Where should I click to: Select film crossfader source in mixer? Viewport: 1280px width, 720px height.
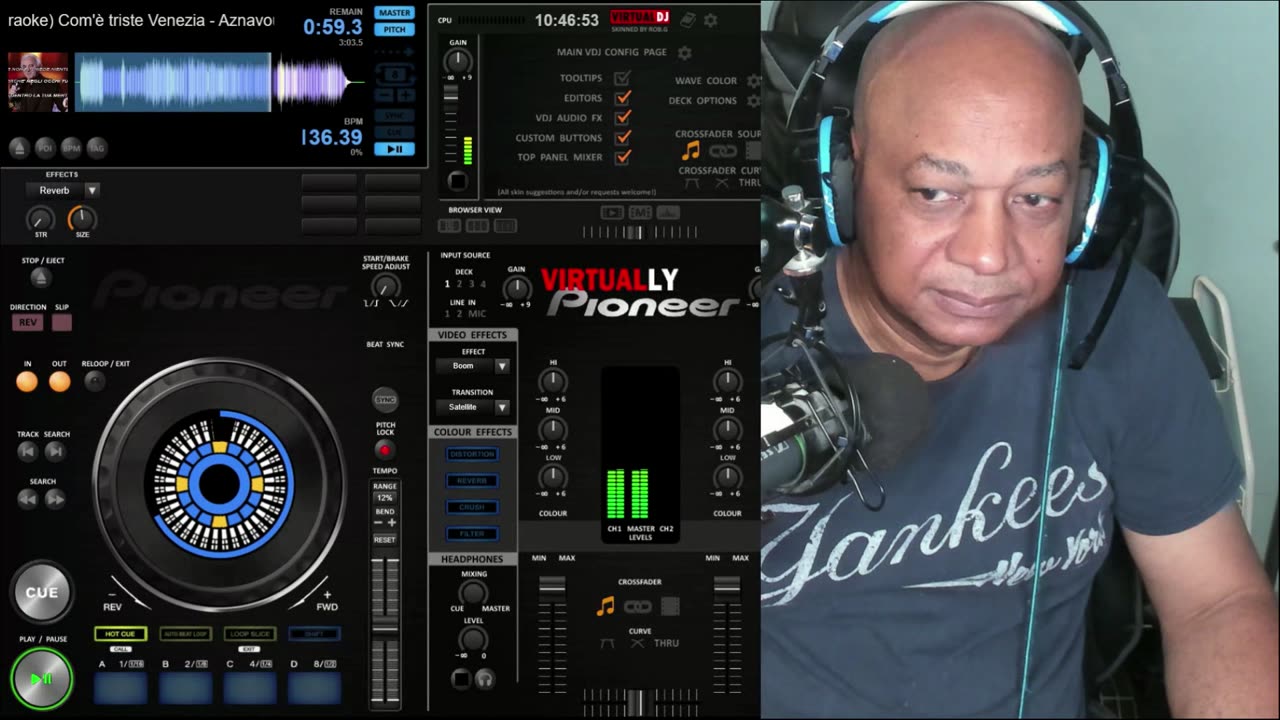tap(670, 606)
